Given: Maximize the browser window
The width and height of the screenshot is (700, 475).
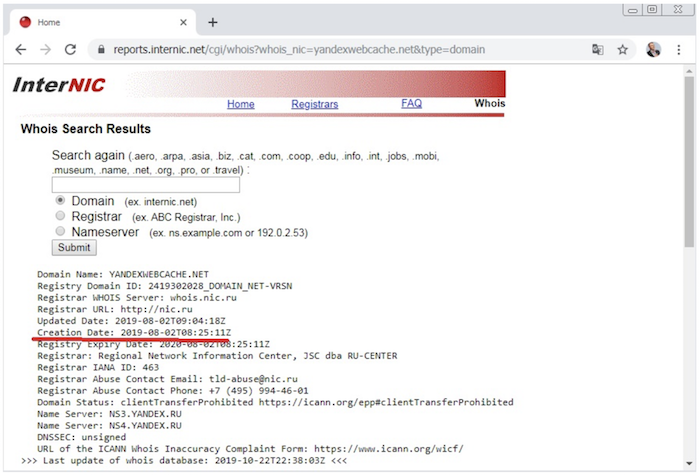Looking at the screenshot, I should (x=652, y=9).
